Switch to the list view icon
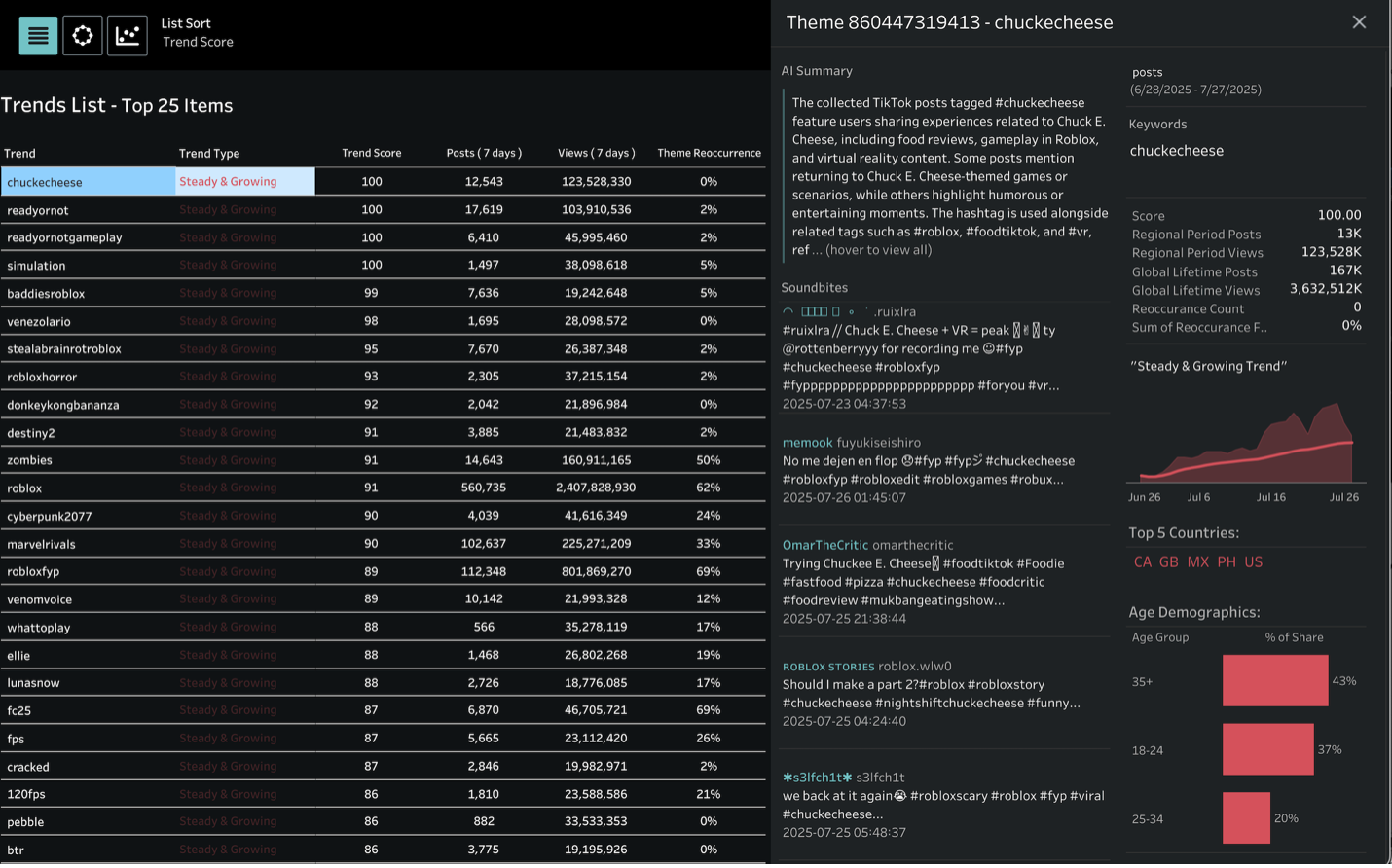The width and height of the screenshot is (1392, 868). [x=38, y=36]
